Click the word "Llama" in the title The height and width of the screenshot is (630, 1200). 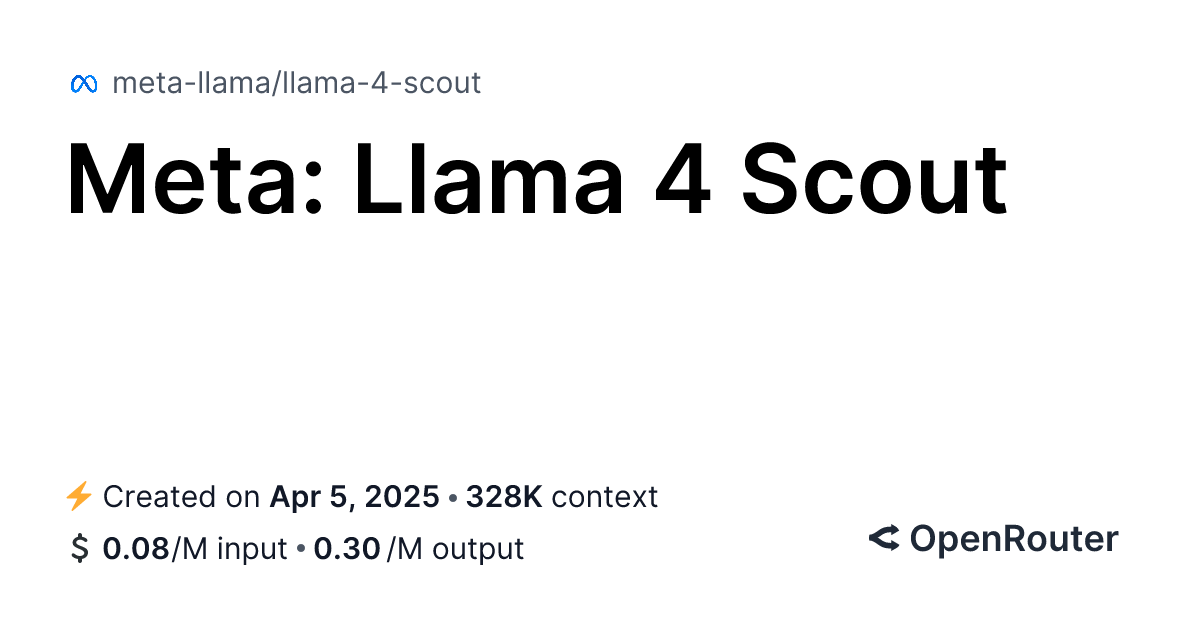[x=490, y=180]
